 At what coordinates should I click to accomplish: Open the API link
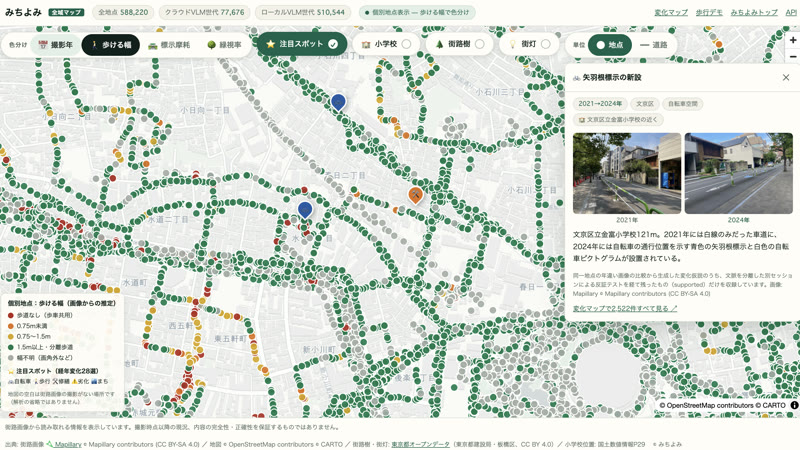[x=791, y=12]
